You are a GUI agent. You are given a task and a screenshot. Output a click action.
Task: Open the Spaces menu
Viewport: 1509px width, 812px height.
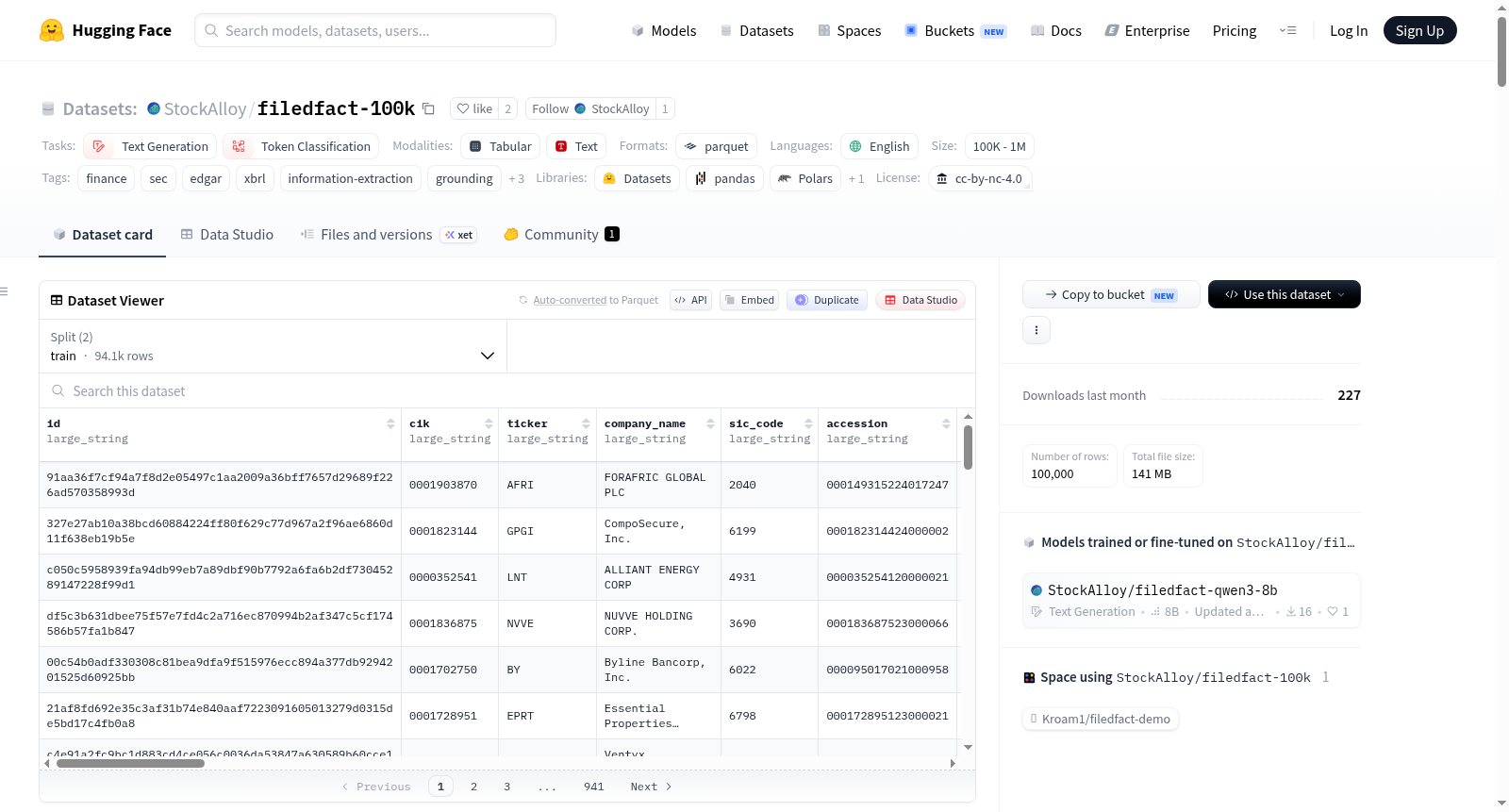click(x=850, y=30)
